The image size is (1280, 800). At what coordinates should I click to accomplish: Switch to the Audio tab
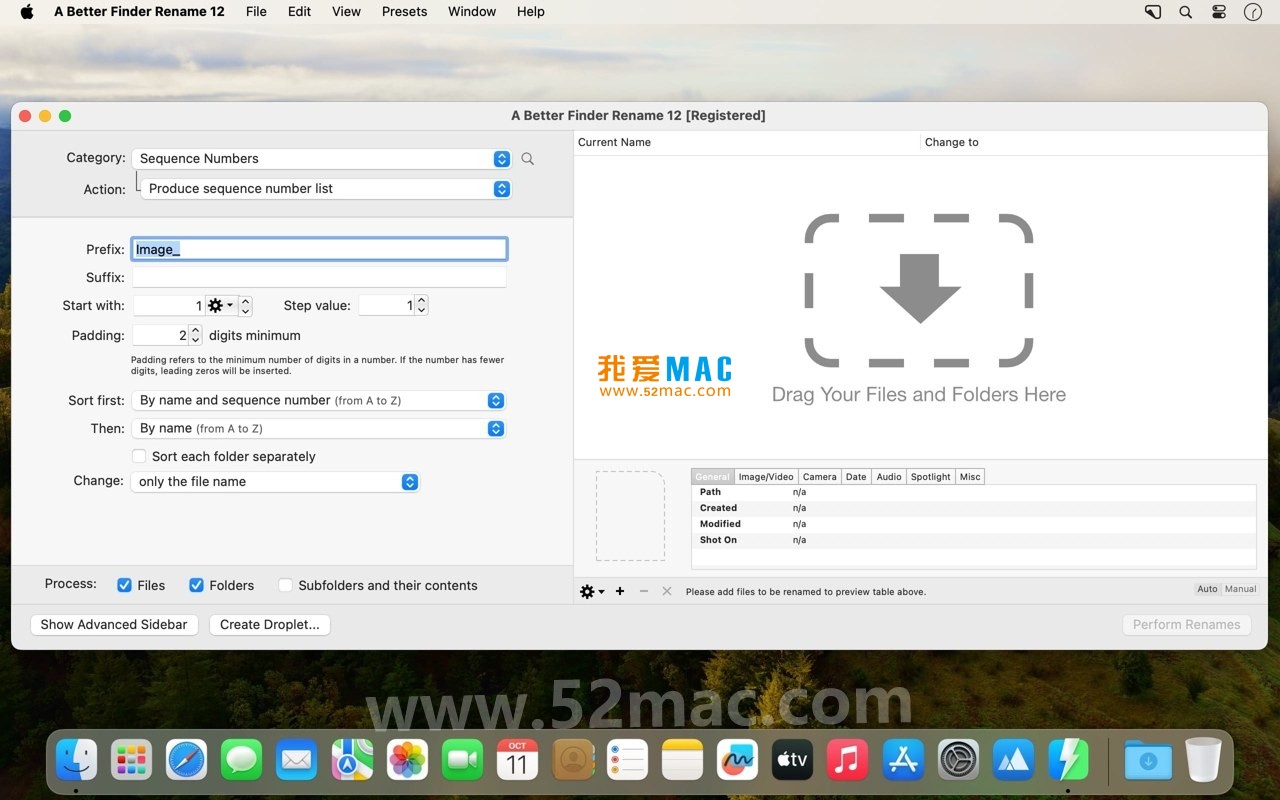pos(889,477)
